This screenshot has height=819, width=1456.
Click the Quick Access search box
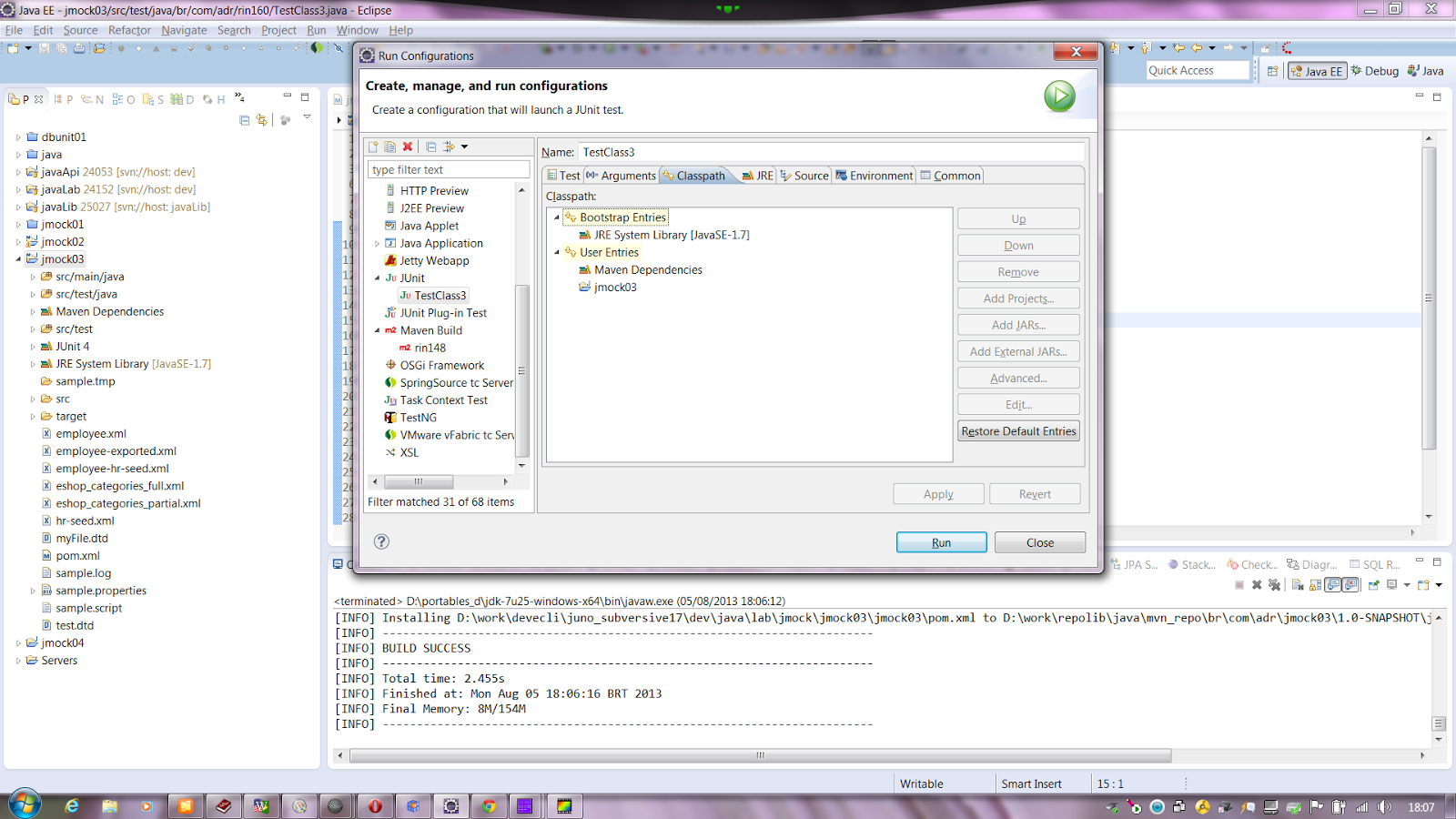tap(1198, 70)
